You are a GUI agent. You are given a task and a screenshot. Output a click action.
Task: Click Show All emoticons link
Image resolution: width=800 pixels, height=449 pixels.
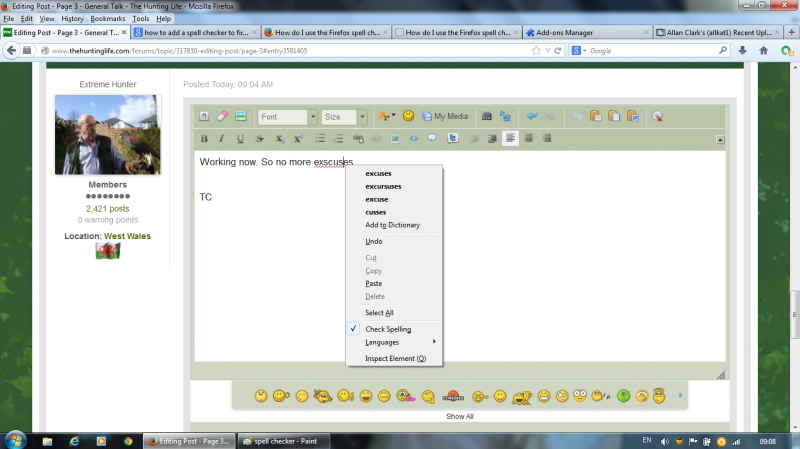point(460,416)
